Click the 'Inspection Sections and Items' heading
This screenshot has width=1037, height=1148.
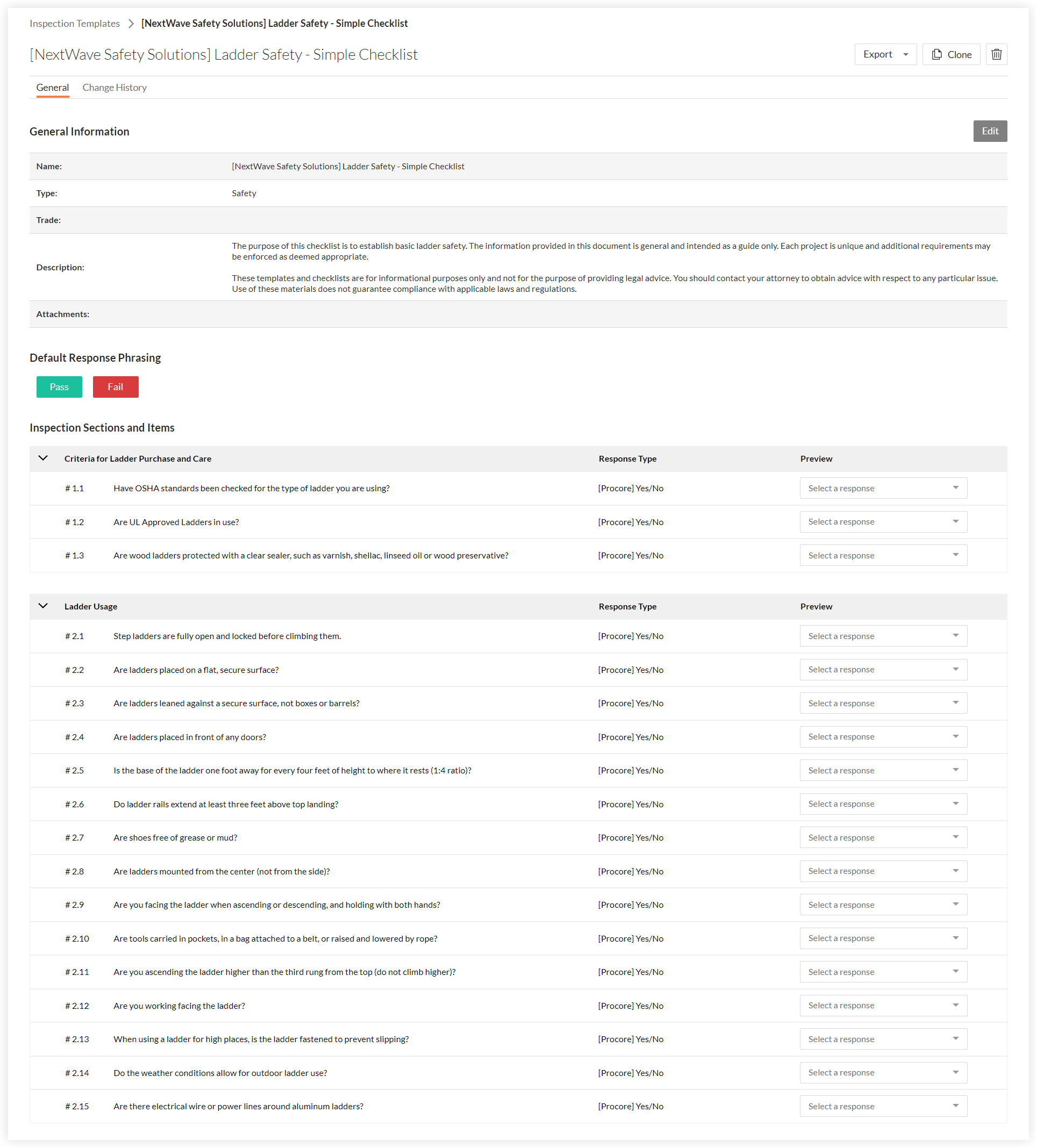[x=102, y=428]
